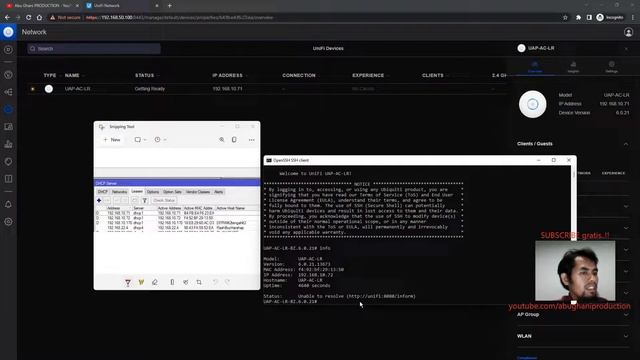Click the browser Reload button

[x=29, y=18]
